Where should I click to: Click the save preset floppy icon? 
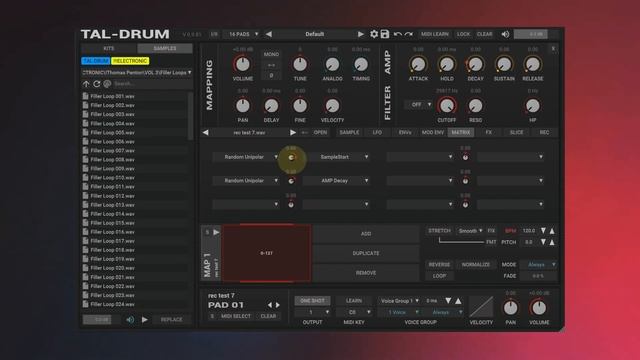(x=385, y=34)
